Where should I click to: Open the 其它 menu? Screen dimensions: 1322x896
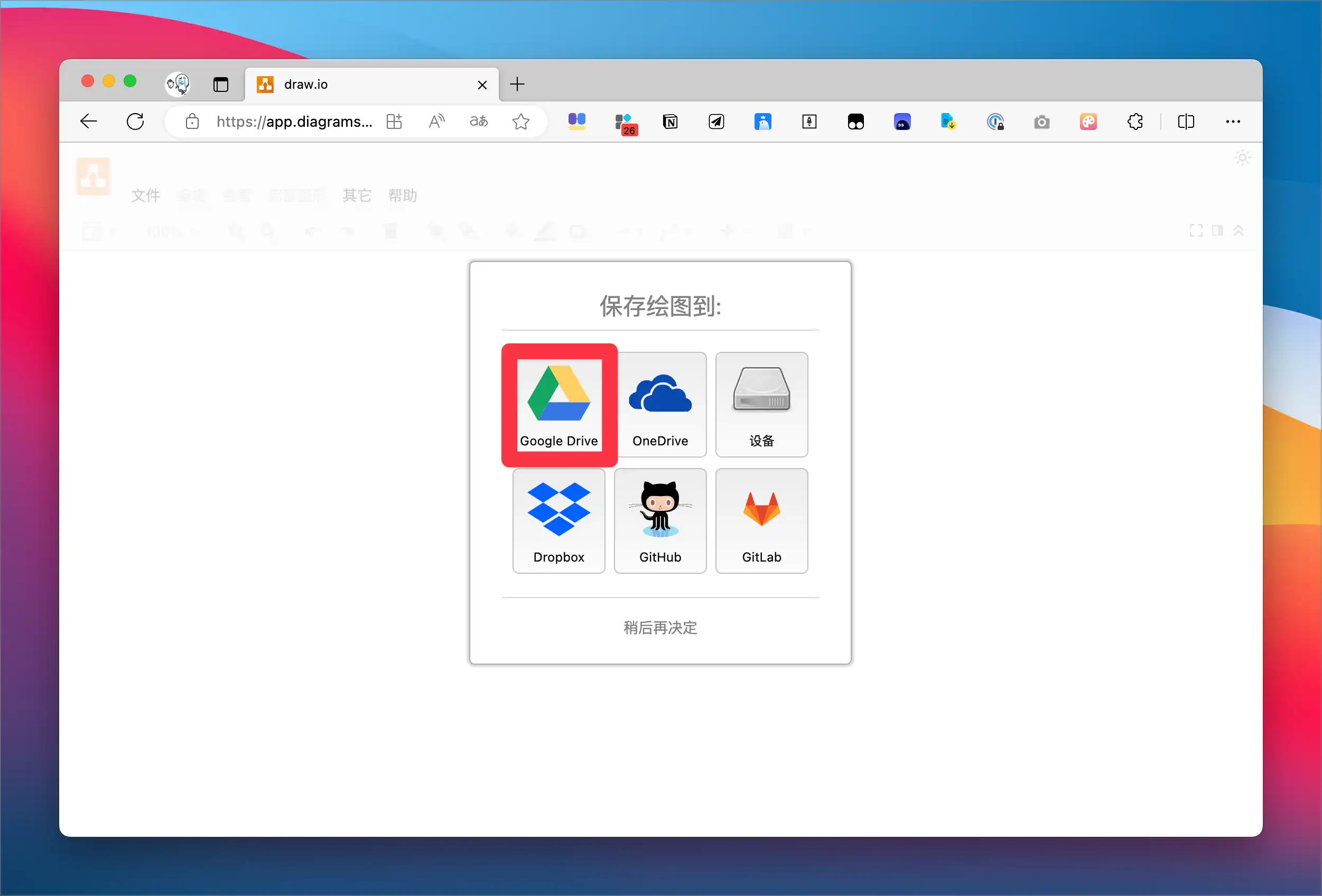point(357,195)
